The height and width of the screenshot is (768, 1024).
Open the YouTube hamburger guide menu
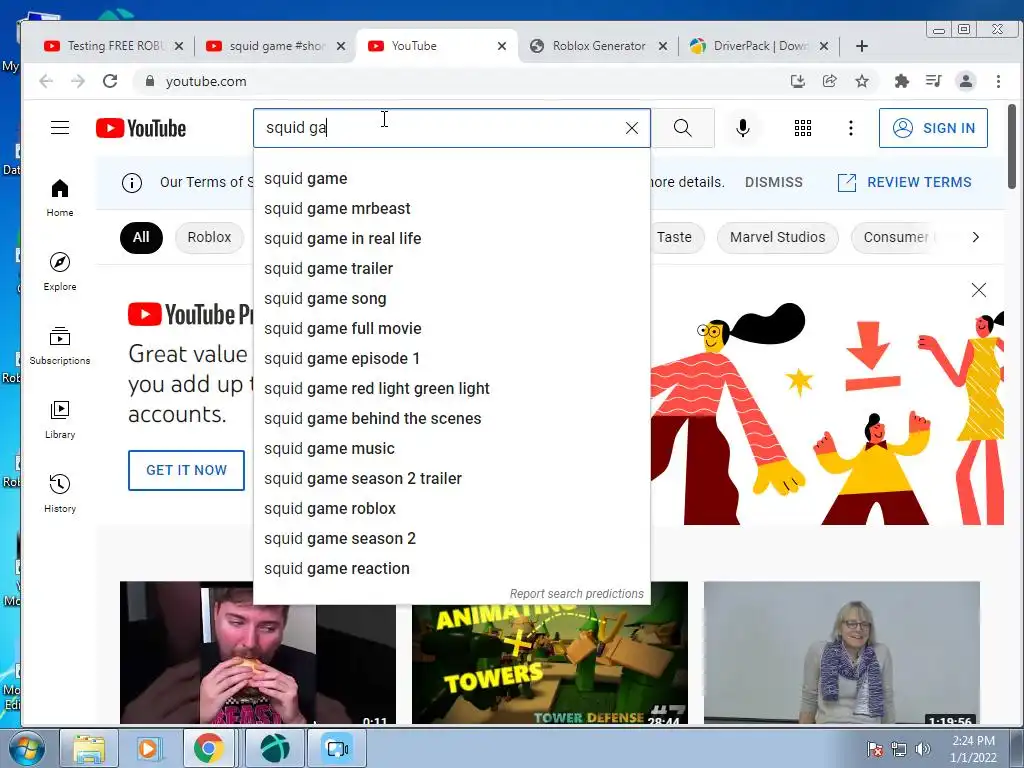(x=60, y=127)
